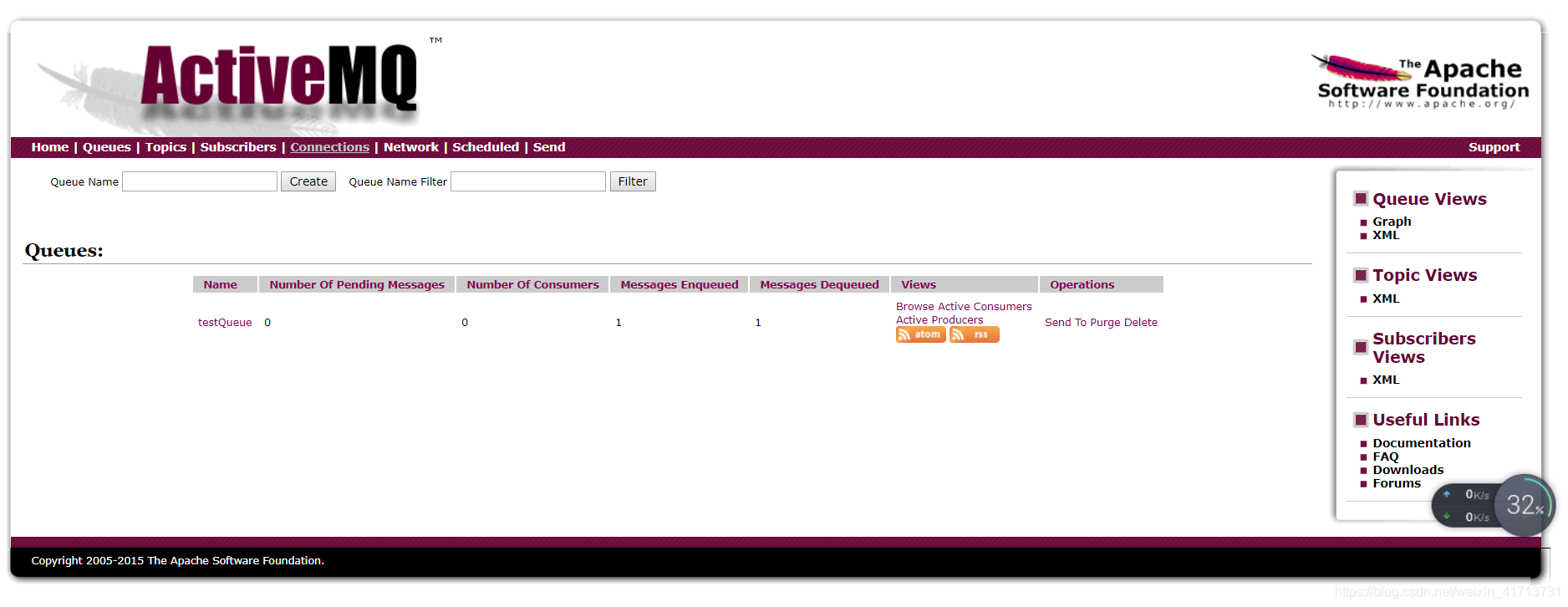
Task: Go to the Home page
Action: pyautogui.click(x=50, y=147)
